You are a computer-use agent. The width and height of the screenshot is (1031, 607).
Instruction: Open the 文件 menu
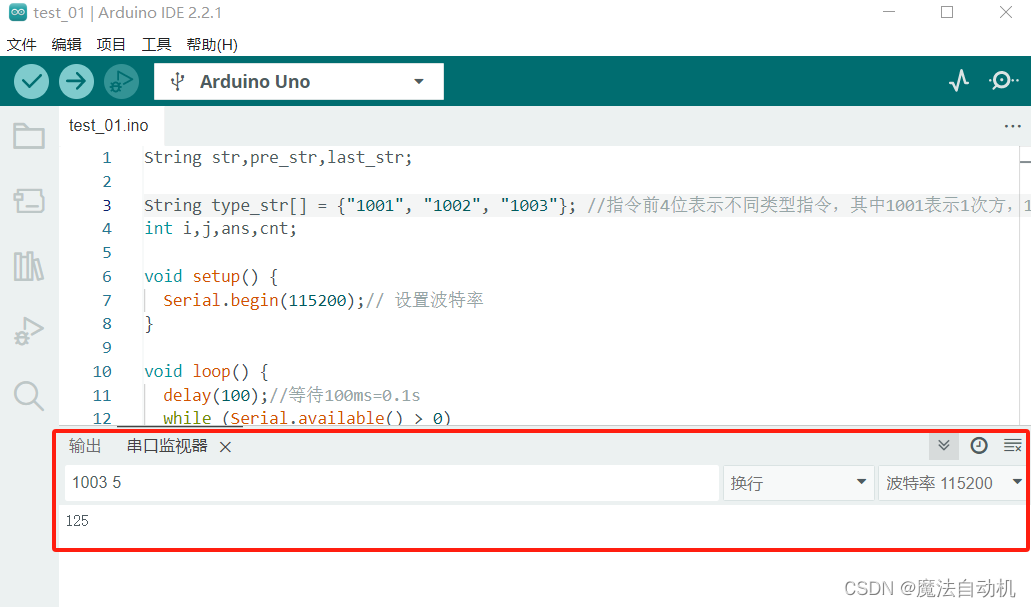pyautogui.click(x=22, y=45)
